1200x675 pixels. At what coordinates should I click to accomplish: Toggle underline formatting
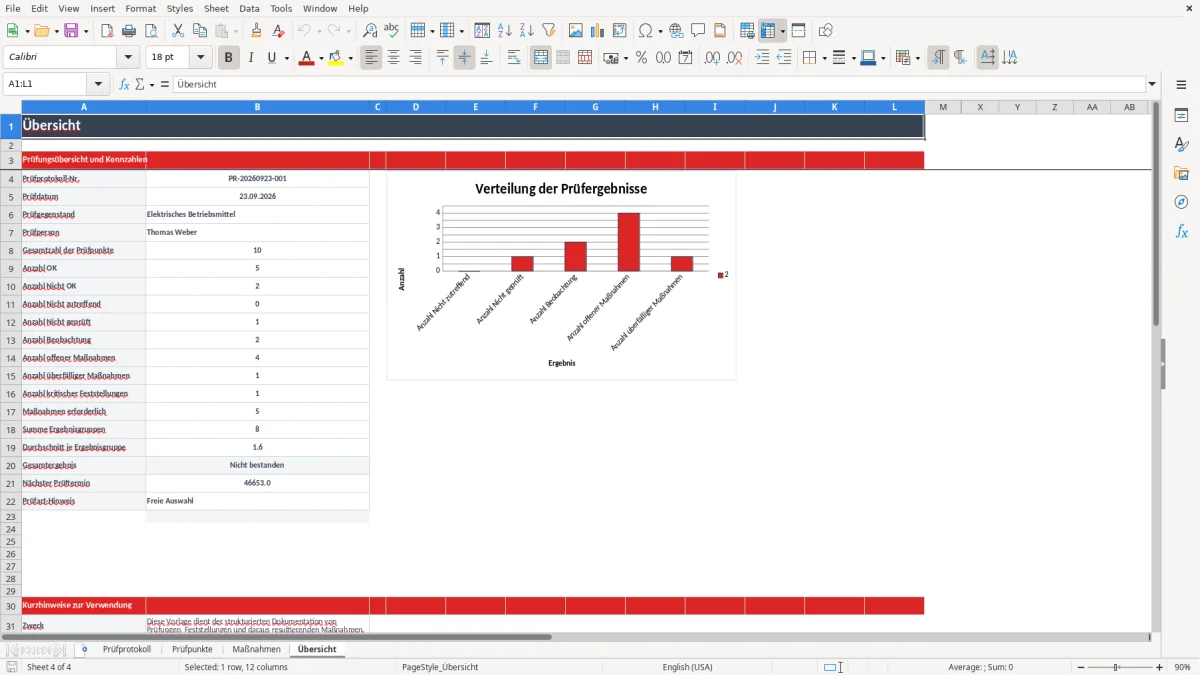click(271, 58)
